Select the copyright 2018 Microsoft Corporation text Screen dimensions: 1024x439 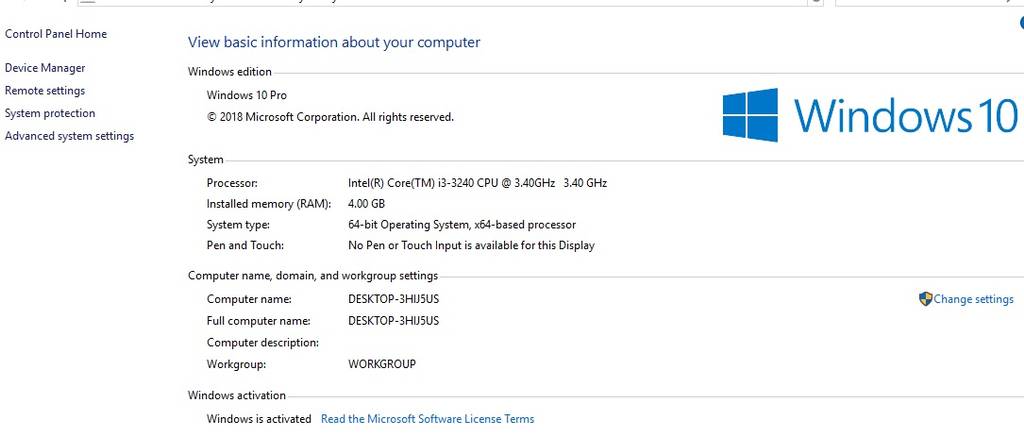(x=330, y=118)
